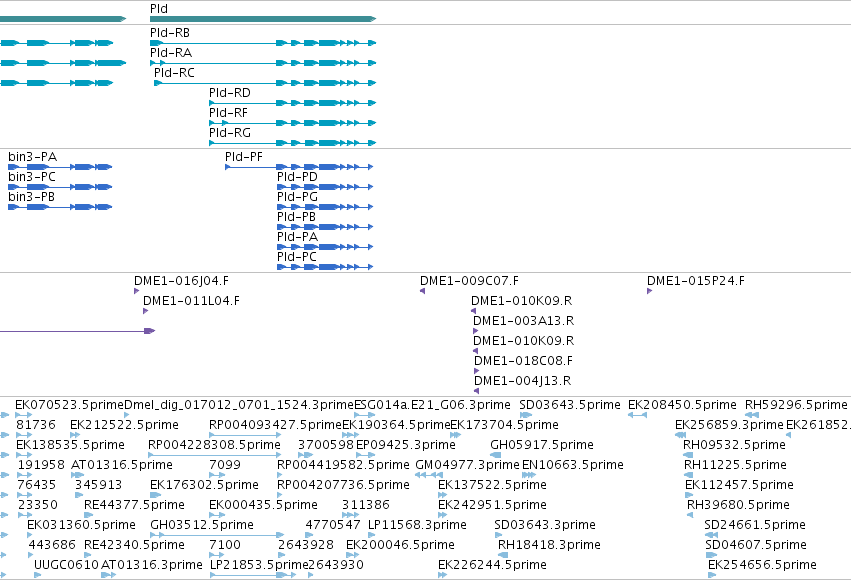Click the bin3-PA protein label
Image resolution: width=851 pixels, height=580 pixels.
[x=33, y=157]
